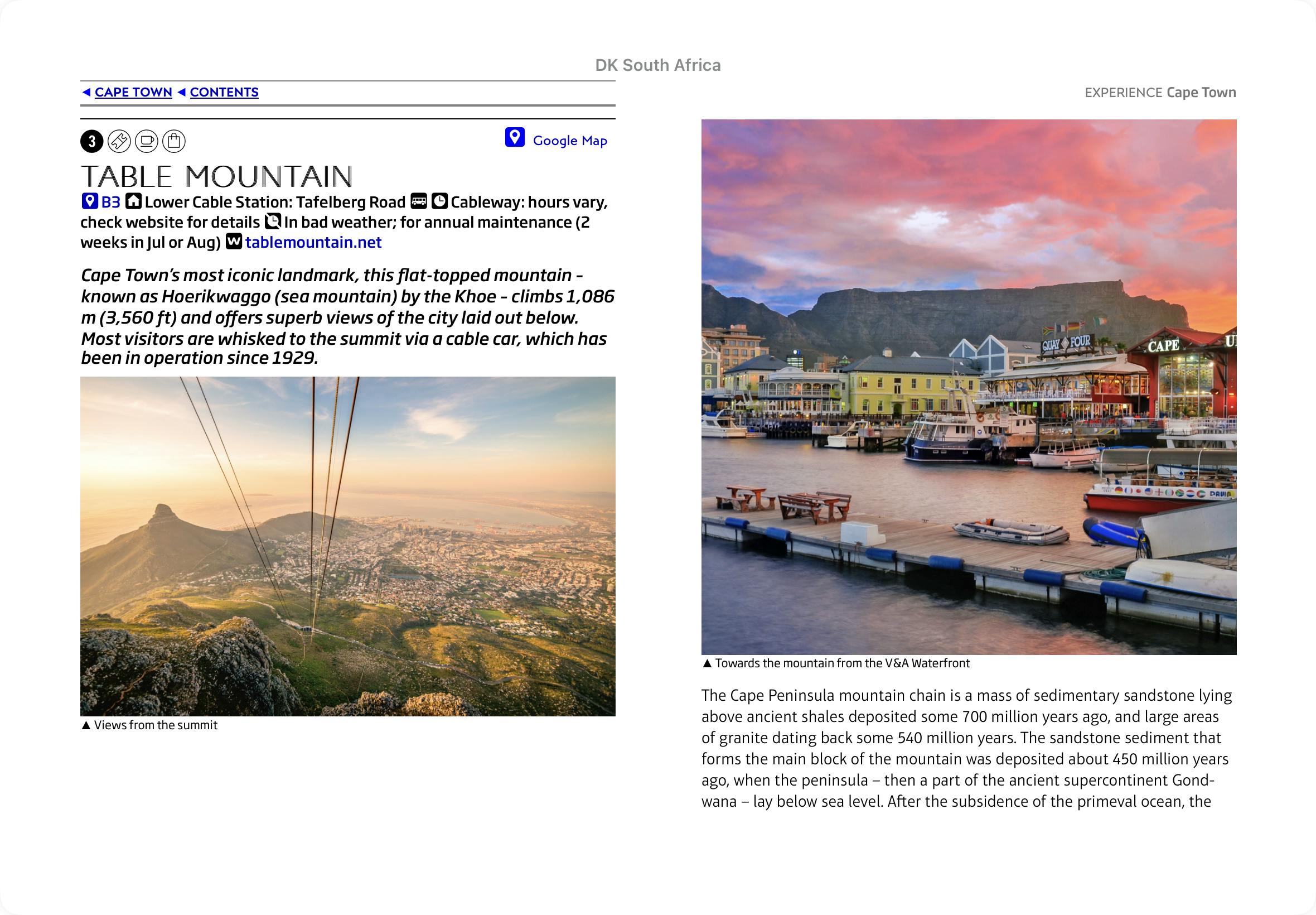The height and width of the screenshot is (915, 1316).
Task: Go back to CAPE TOWN chapter
Action: [x=133, y=92]
